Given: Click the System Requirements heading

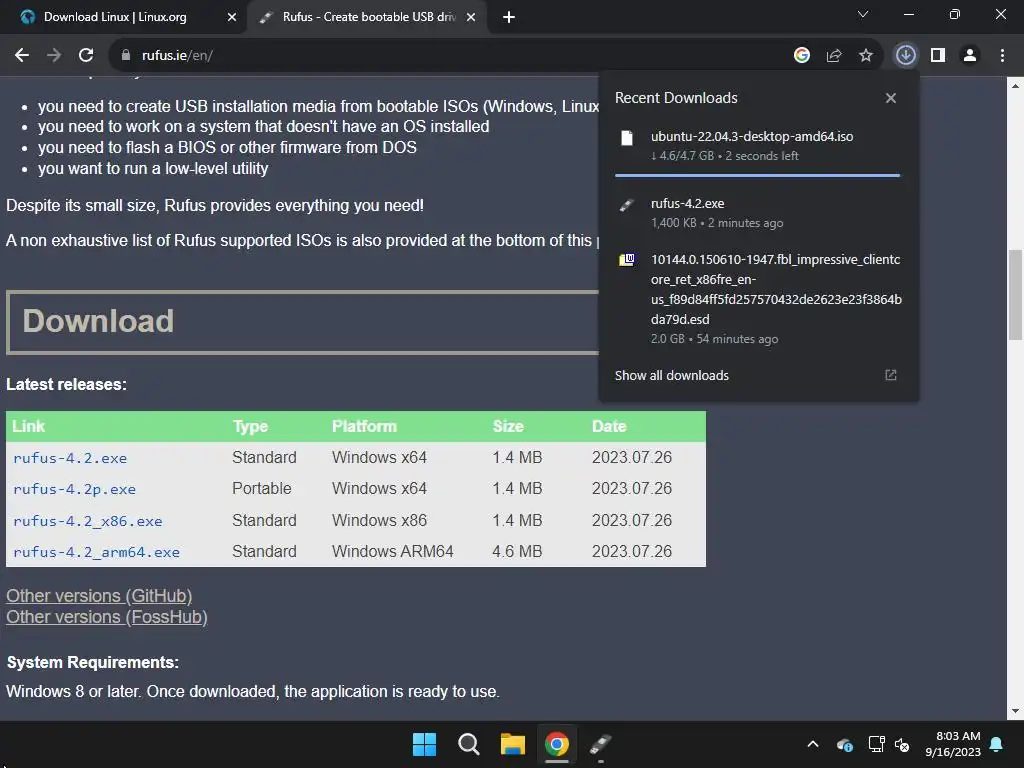Looking at the screenshot, I should (93, 662).
